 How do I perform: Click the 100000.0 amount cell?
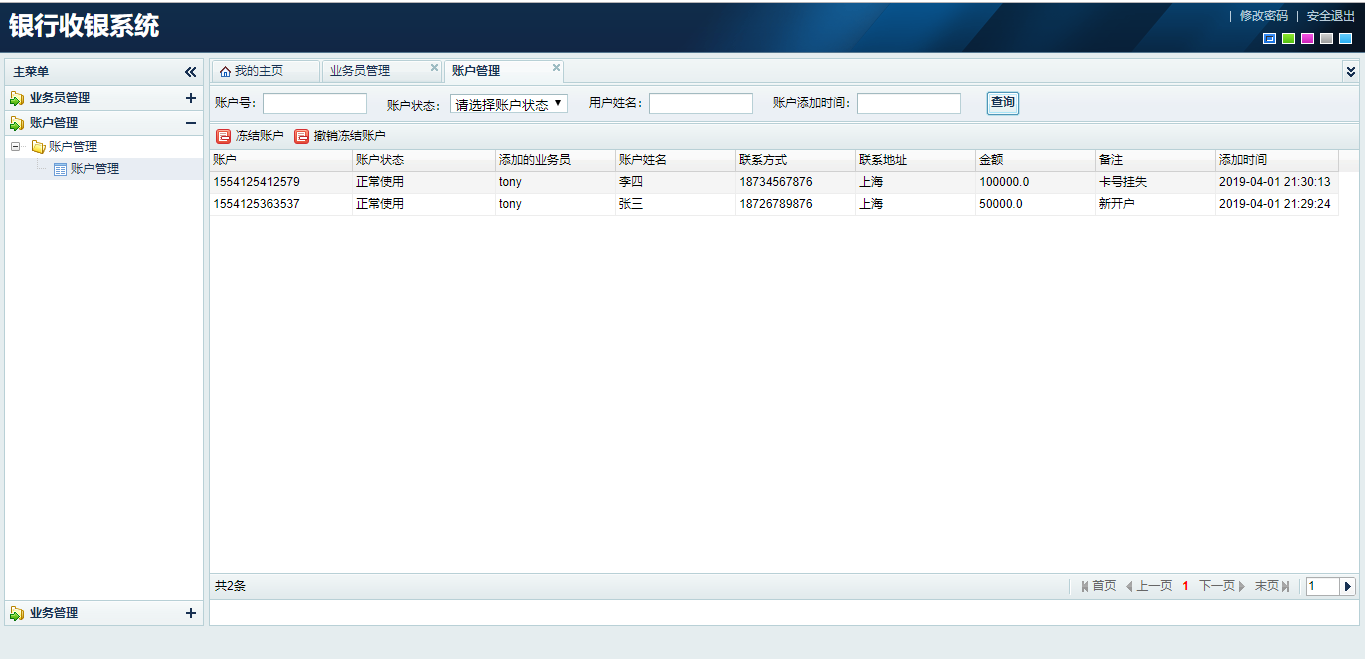(1035, 182)
